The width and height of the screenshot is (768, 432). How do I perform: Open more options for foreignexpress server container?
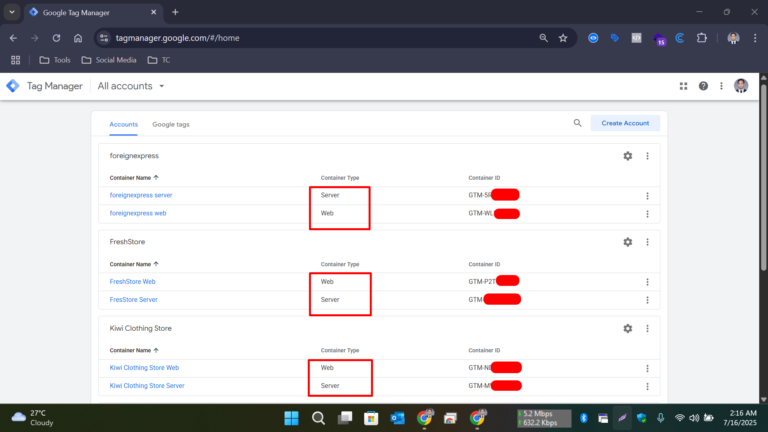648,195
